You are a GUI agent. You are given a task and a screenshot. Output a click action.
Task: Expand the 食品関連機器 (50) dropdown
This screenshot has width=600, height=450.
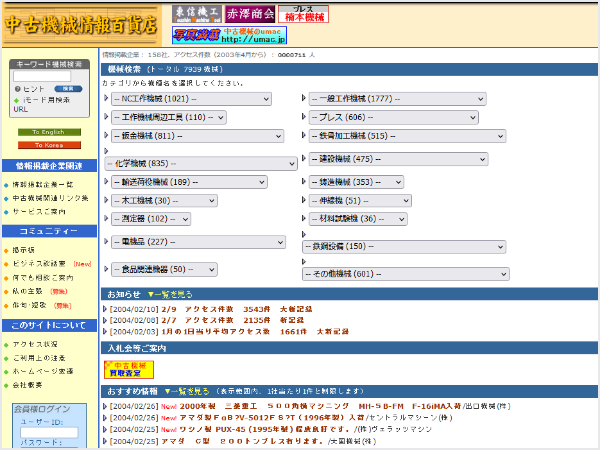click(x=165, y=269)
